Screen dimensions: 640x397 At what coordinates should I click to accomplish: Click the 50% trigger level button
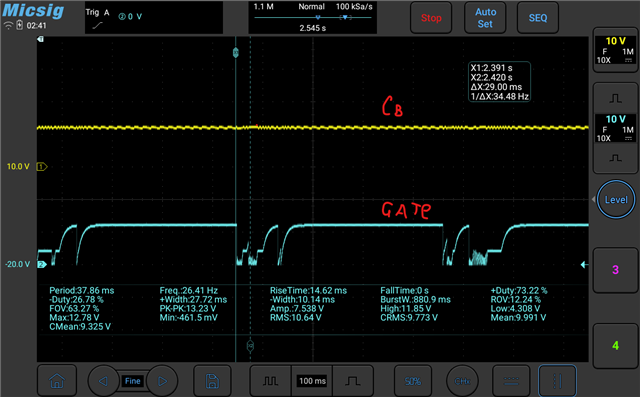coord(413,381)
